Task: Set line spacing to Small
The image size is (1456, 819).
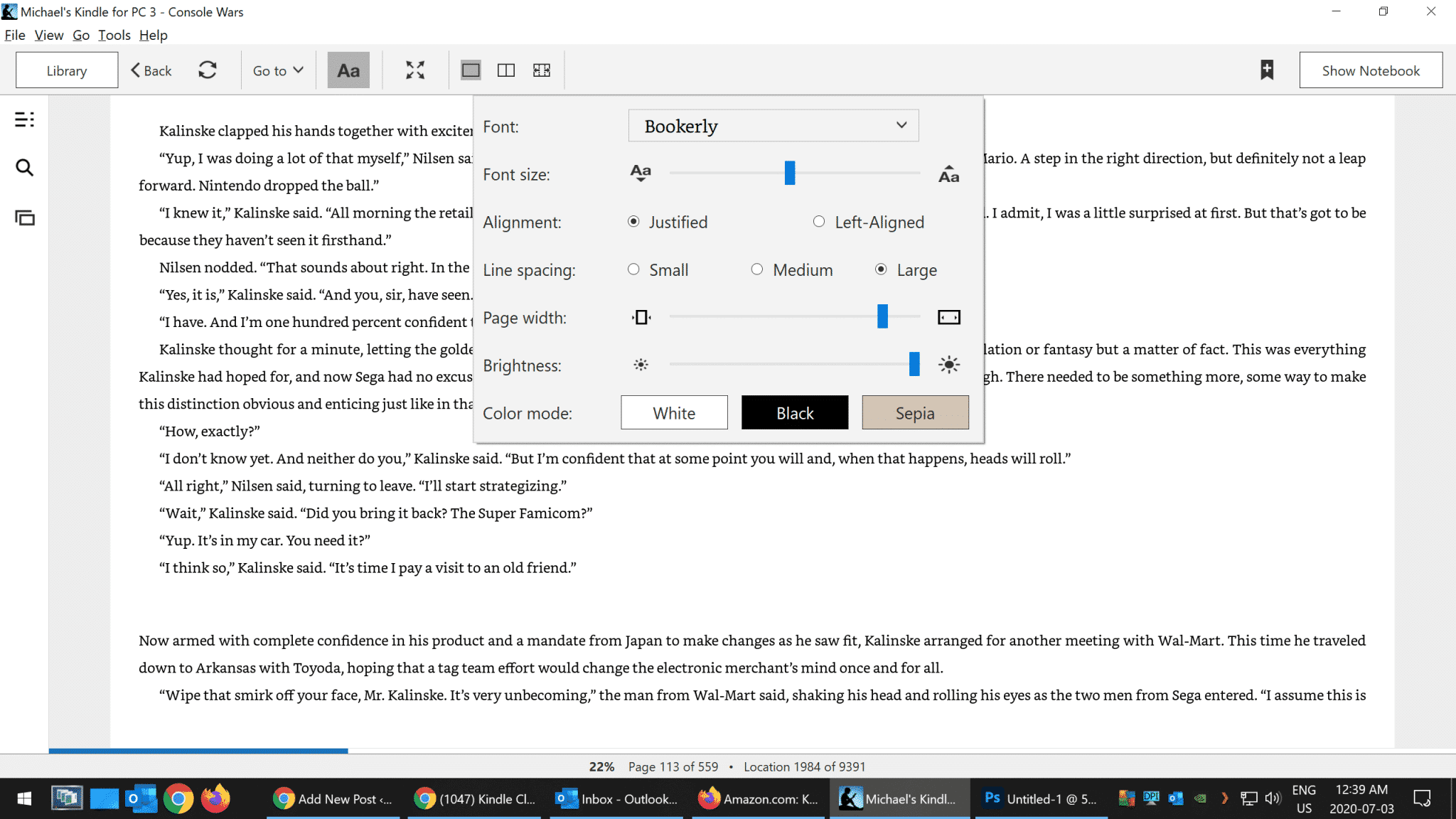Action: coord(658,269)
